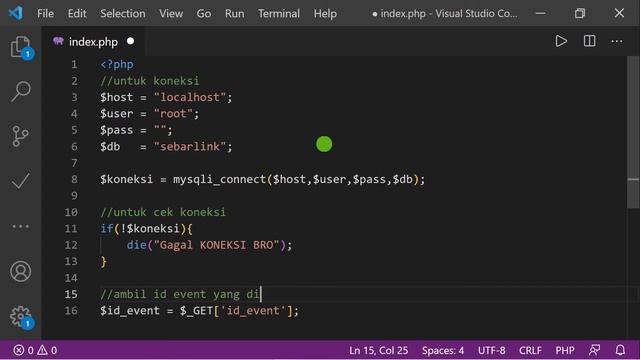Open editor More Actions ellipsis
This screenshot has height=360, width=640.
[617, 41]
